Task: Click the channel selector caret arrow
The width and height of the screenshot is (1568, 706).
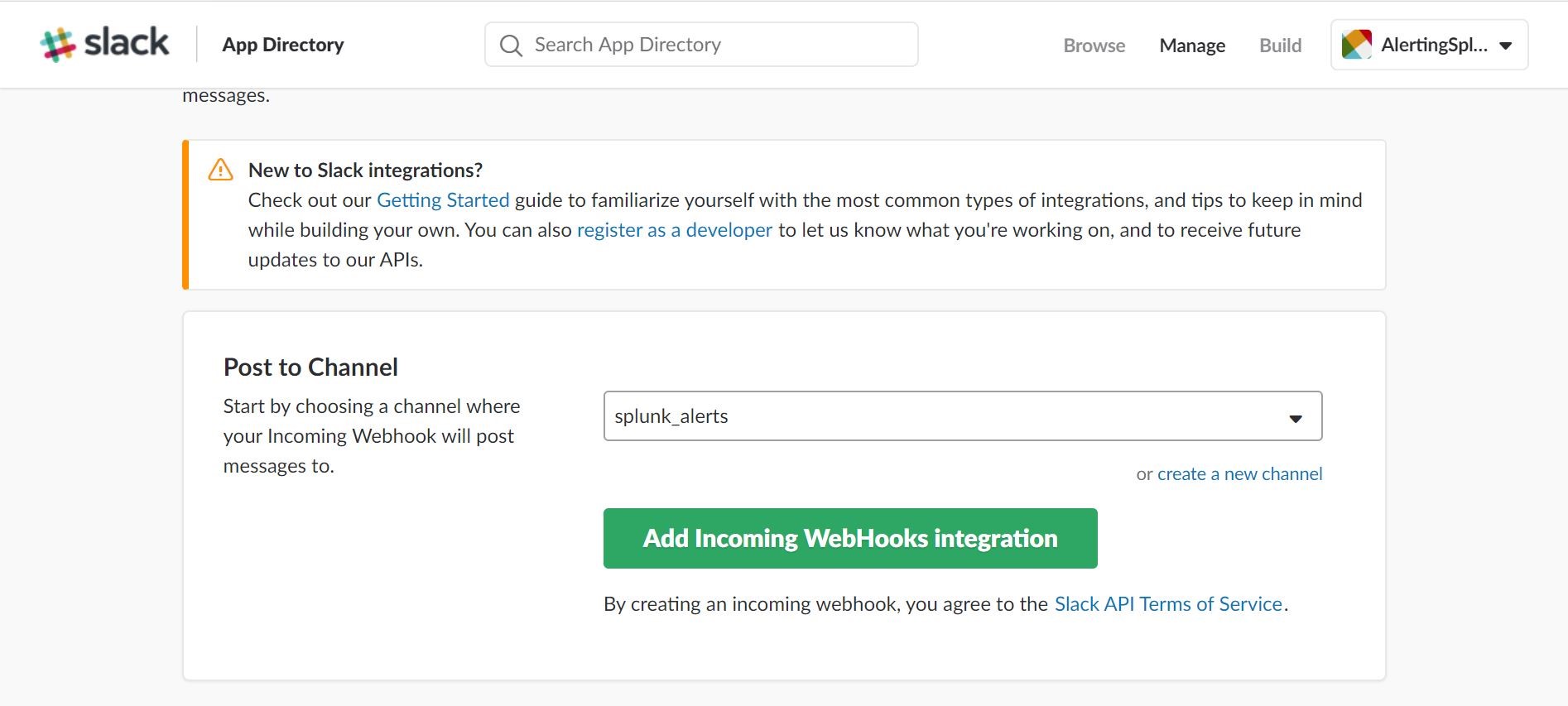Action: tap(1296, 418)
